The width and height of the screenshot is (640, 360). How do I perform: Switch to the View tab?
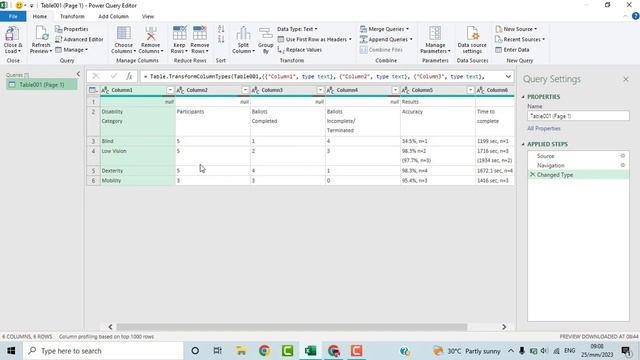(148, 16)
